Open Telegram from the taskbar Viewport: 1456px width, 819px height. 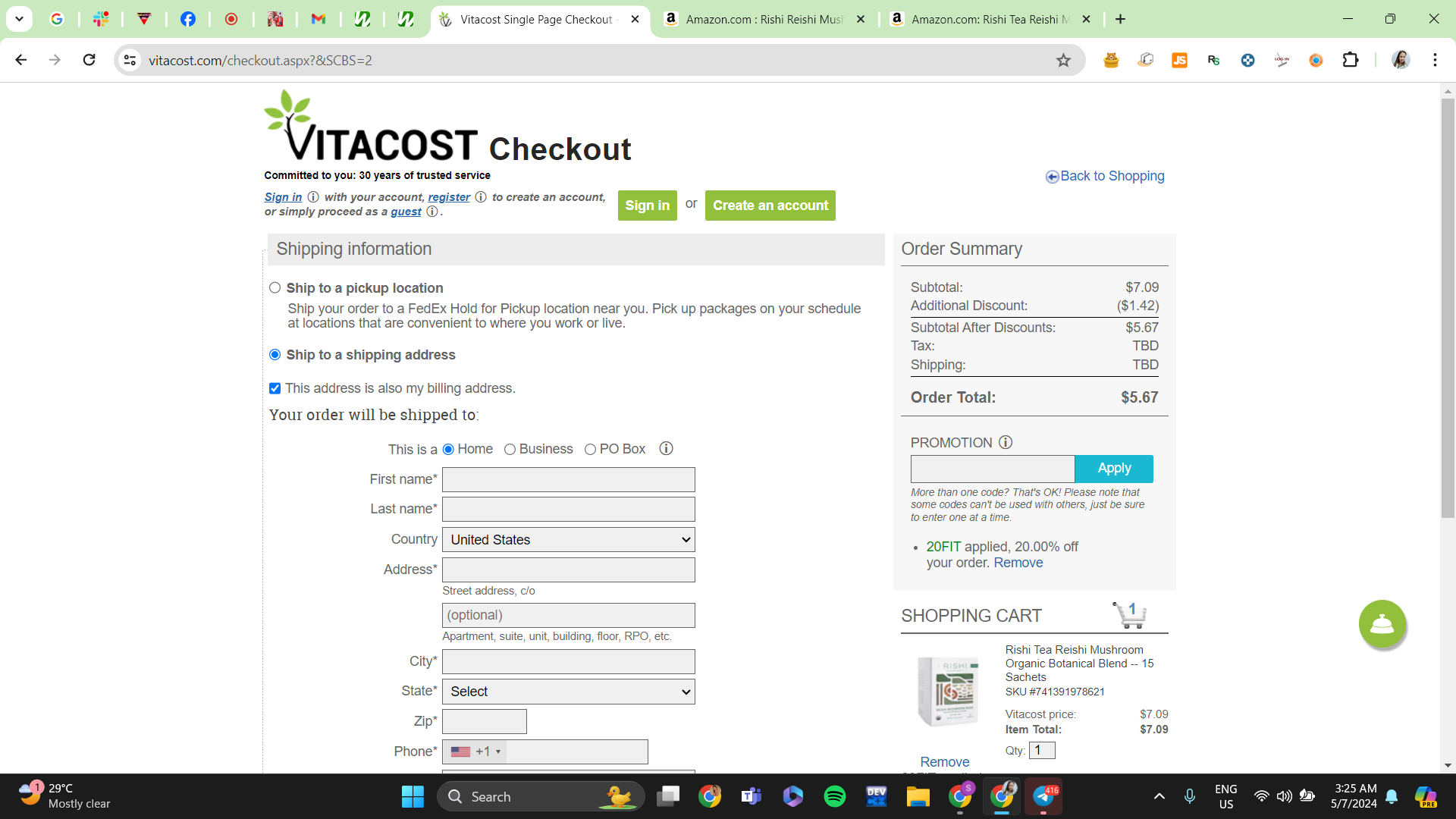[x=1043, y=796]
